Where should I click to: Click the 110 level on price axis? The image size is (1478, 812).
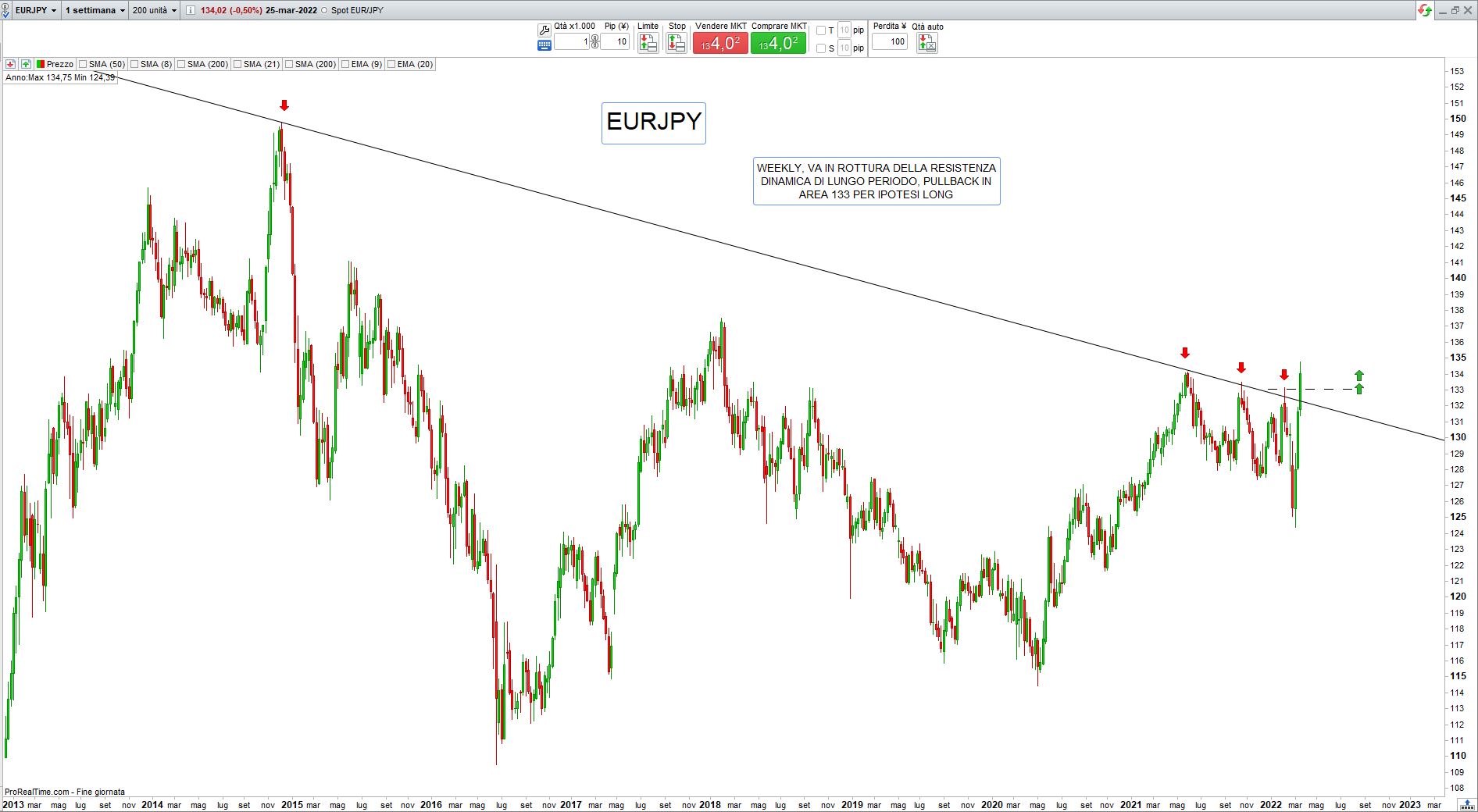(1458, 756)
